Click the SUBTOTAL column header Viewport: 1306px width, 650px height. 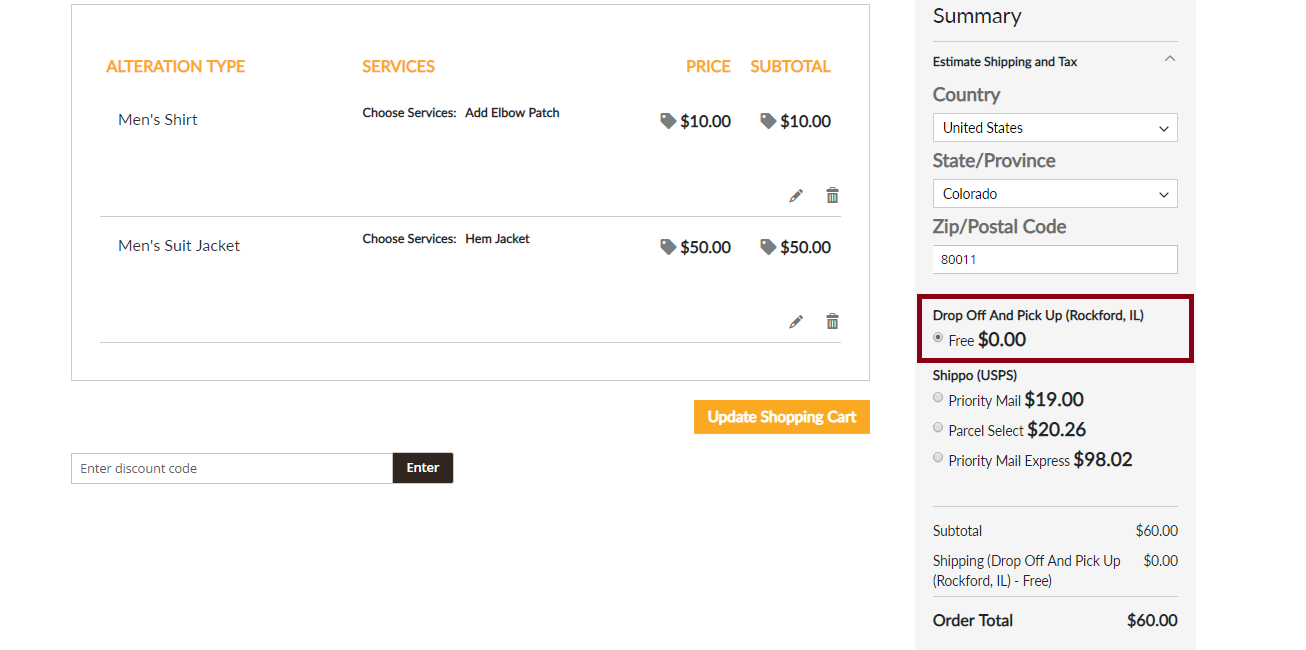point(790,67)
